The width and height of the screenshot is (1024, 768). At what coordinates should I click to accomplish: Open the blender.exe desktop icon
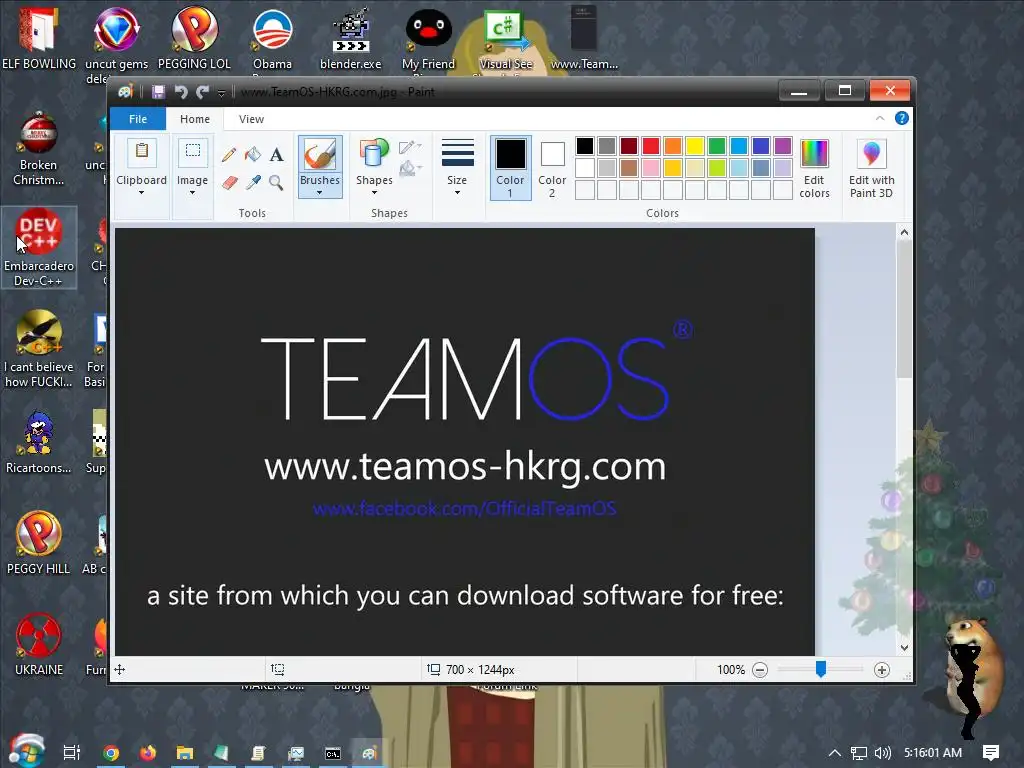[x=351, y=39]
